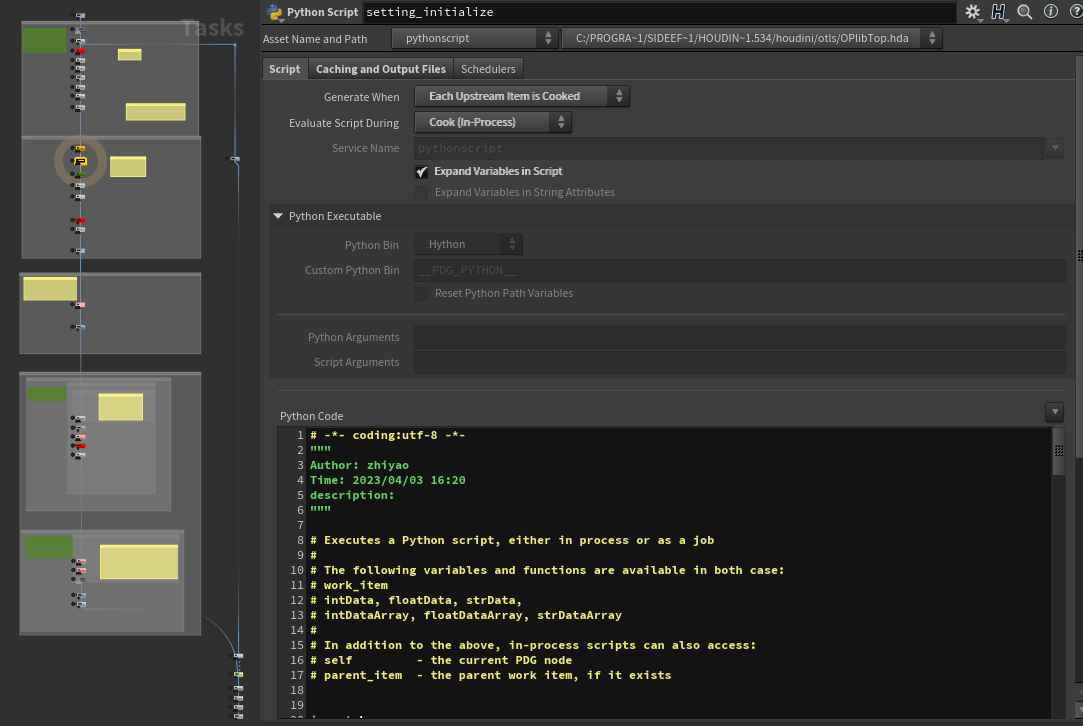Switch to Caching and Output Files tab
The width and height of the screenshot is (1083, 726).
coord(380,69)
